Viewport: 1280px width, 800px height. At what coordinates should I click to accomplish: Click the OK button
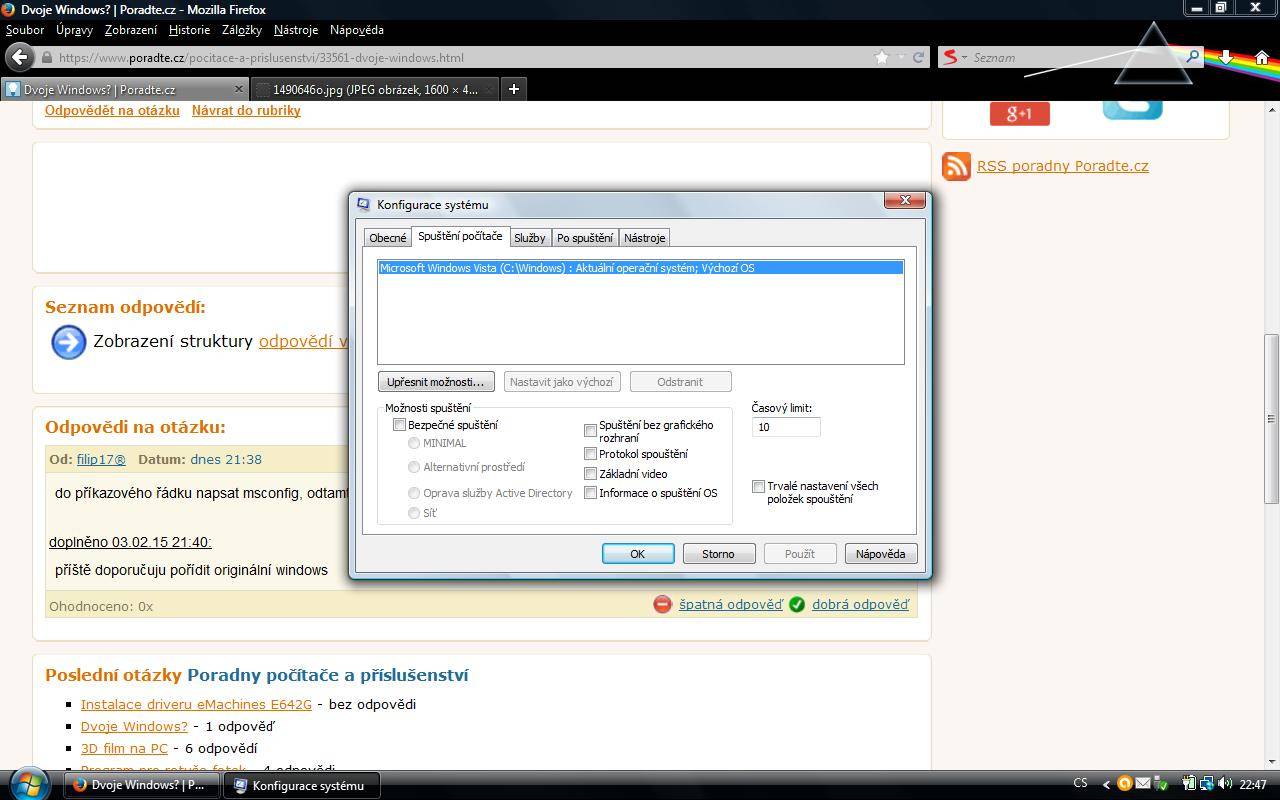pyautogui.click(x=638, y=554)
